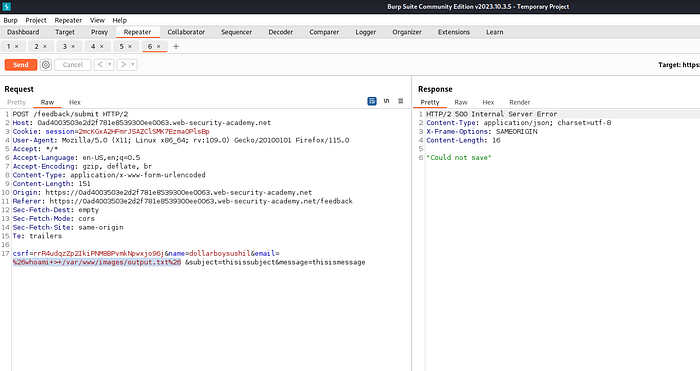Close Repeater tab 3

pyautogui.click(x=73, y=46)
